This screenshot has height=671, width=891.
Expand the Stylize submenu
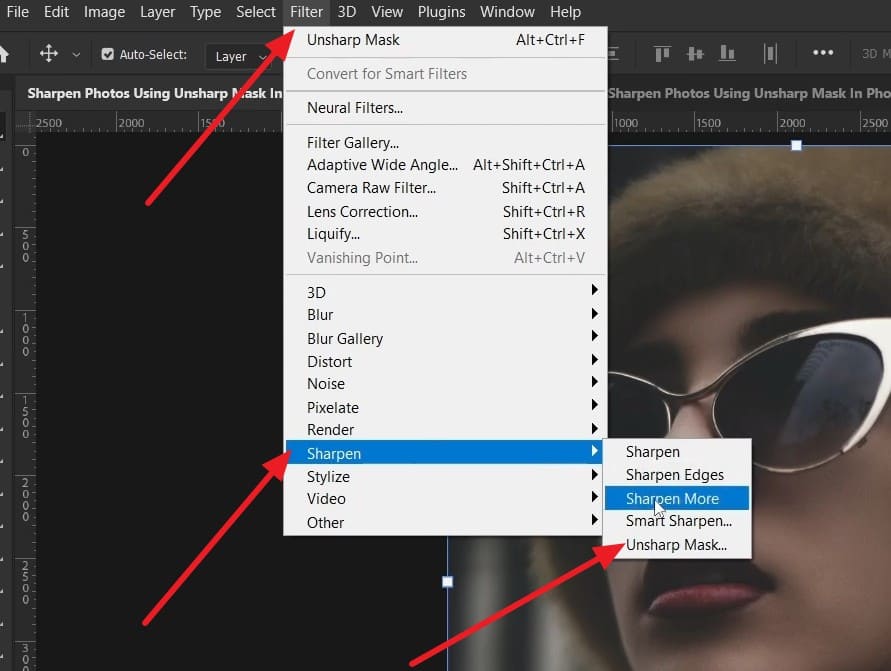click(446, 476)
